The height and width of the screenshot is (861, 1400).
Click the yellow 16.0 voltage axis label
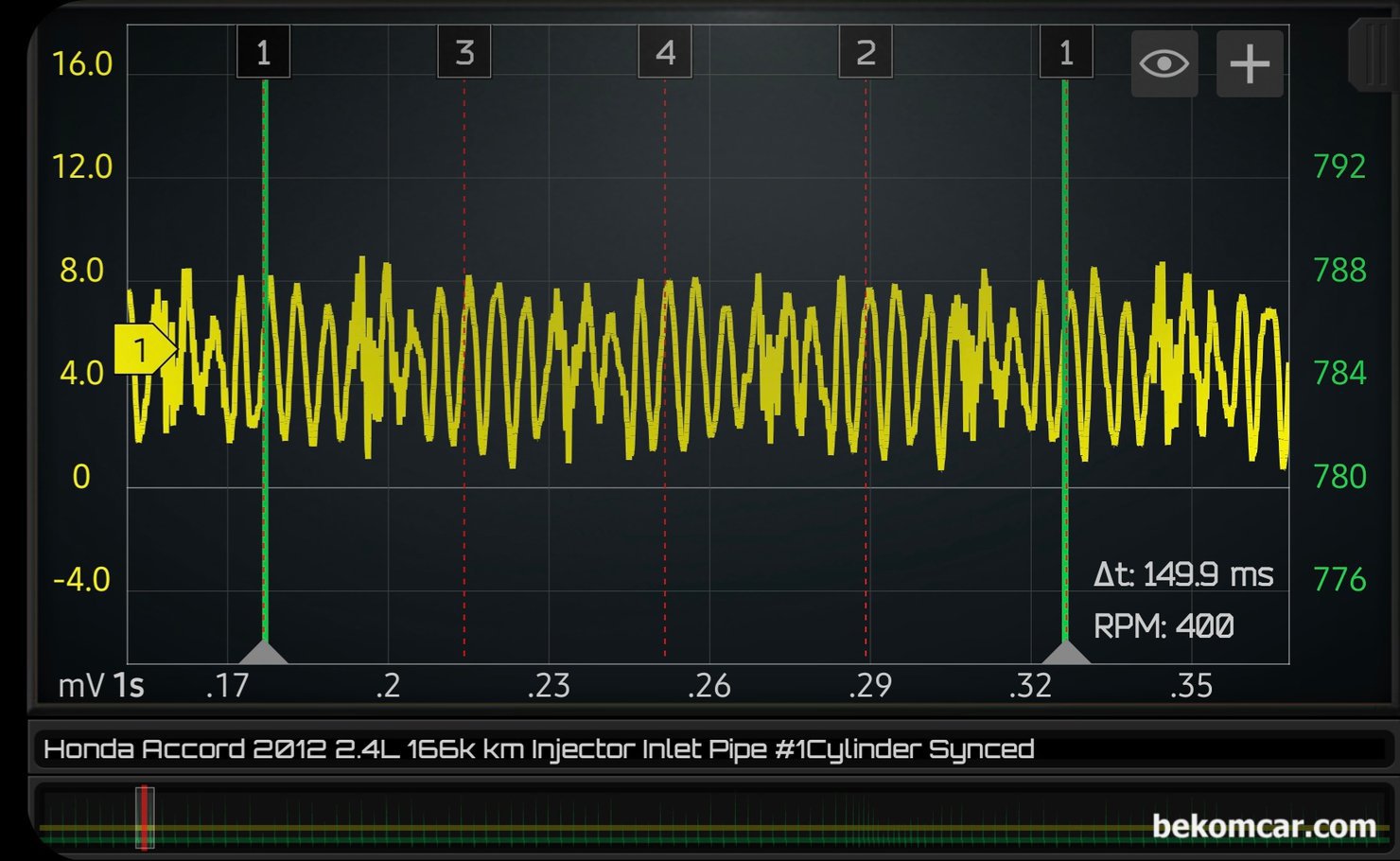81,64
